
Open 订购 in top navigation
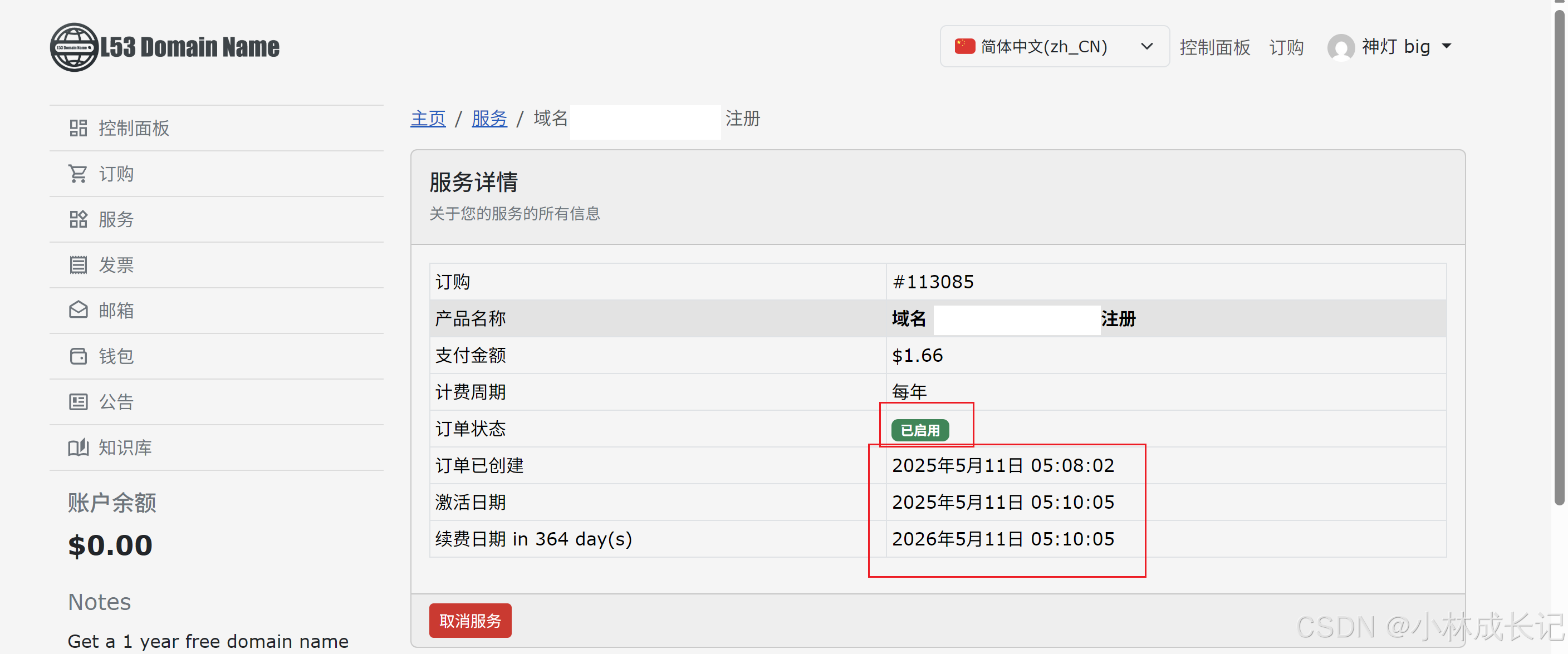coord(1286,47)
